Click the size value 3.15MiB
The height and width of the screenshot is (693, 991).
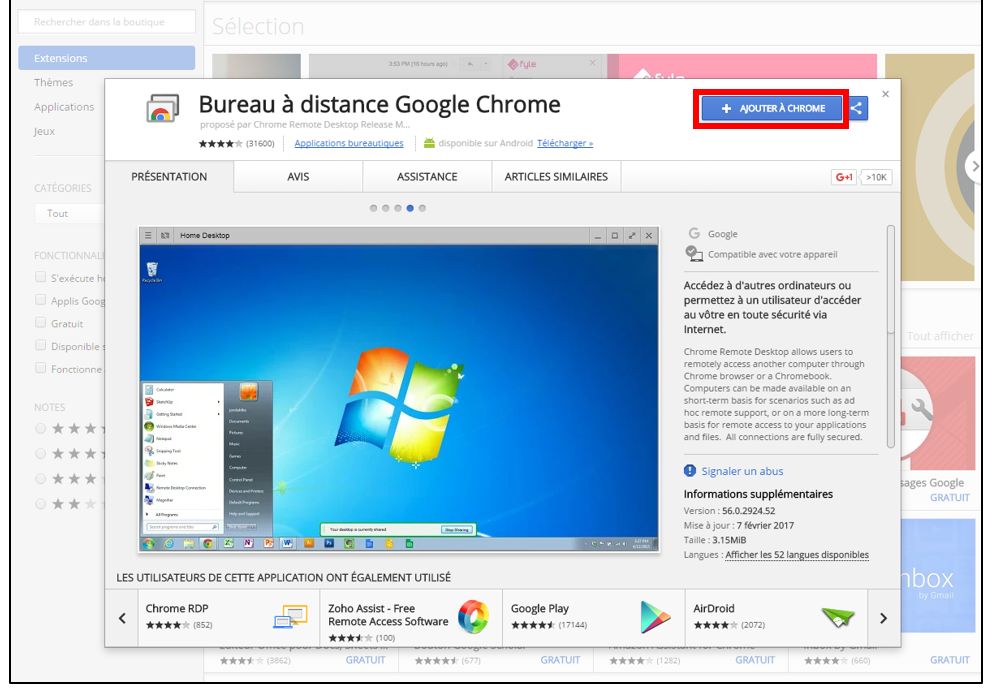tap(729, 540)
